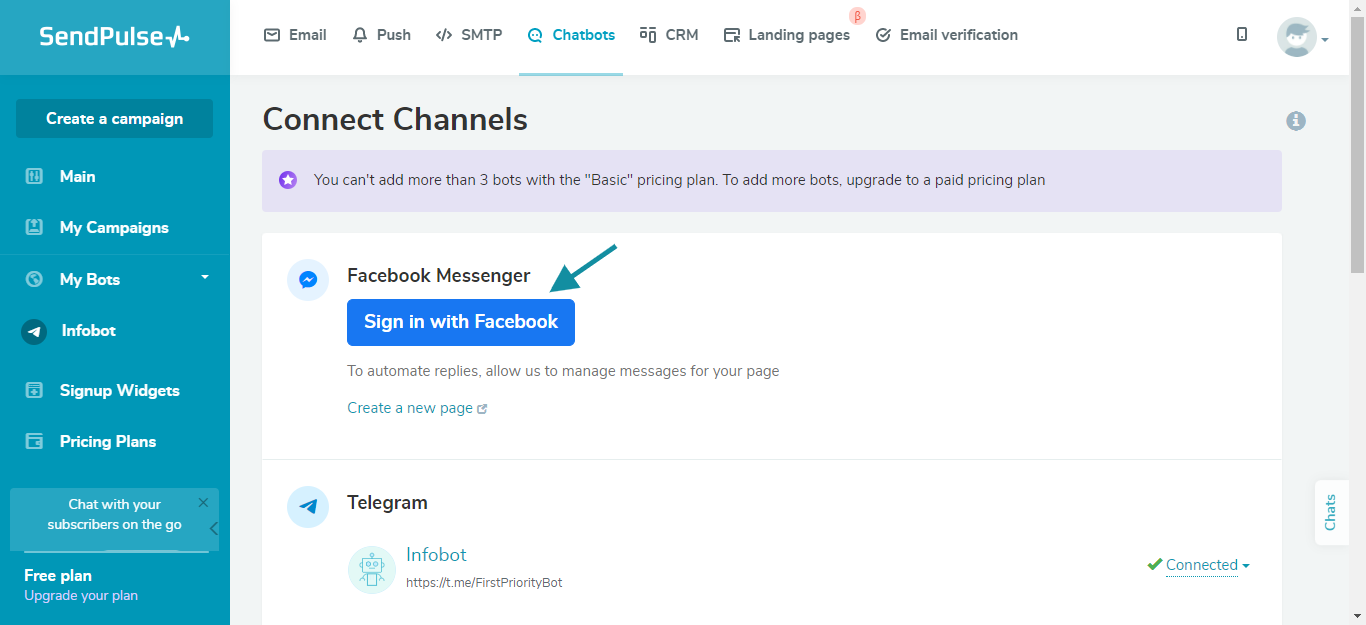The height and width of the screenshot is (625, 1366).
Task: Click the Infobot robot avatar thumbnail
Action: (371, 569)
